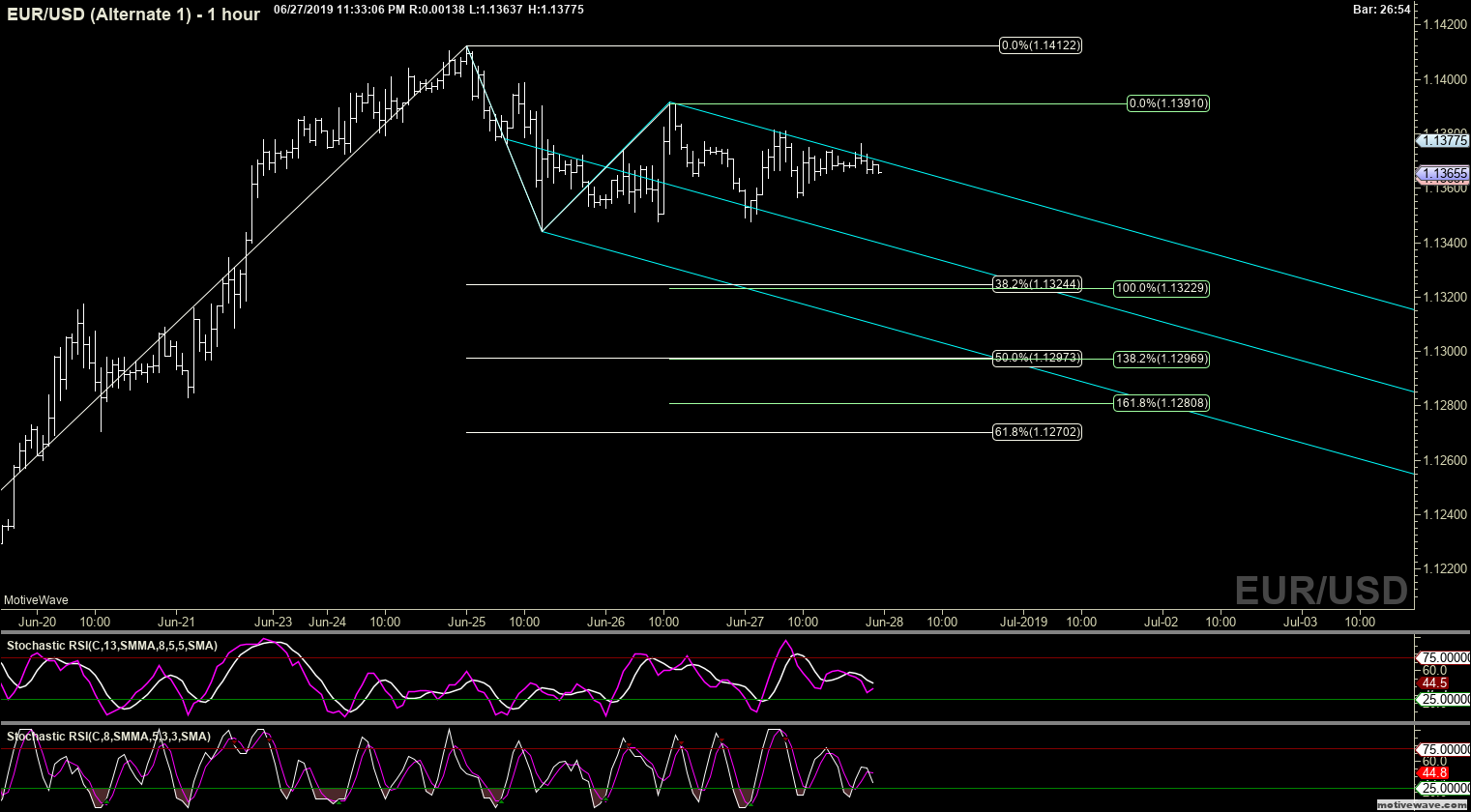Image resolution: width=1471 pixels, height=812 pixels.
Task: Select the 1.14200 price axis value
Action: [1446, 24]
